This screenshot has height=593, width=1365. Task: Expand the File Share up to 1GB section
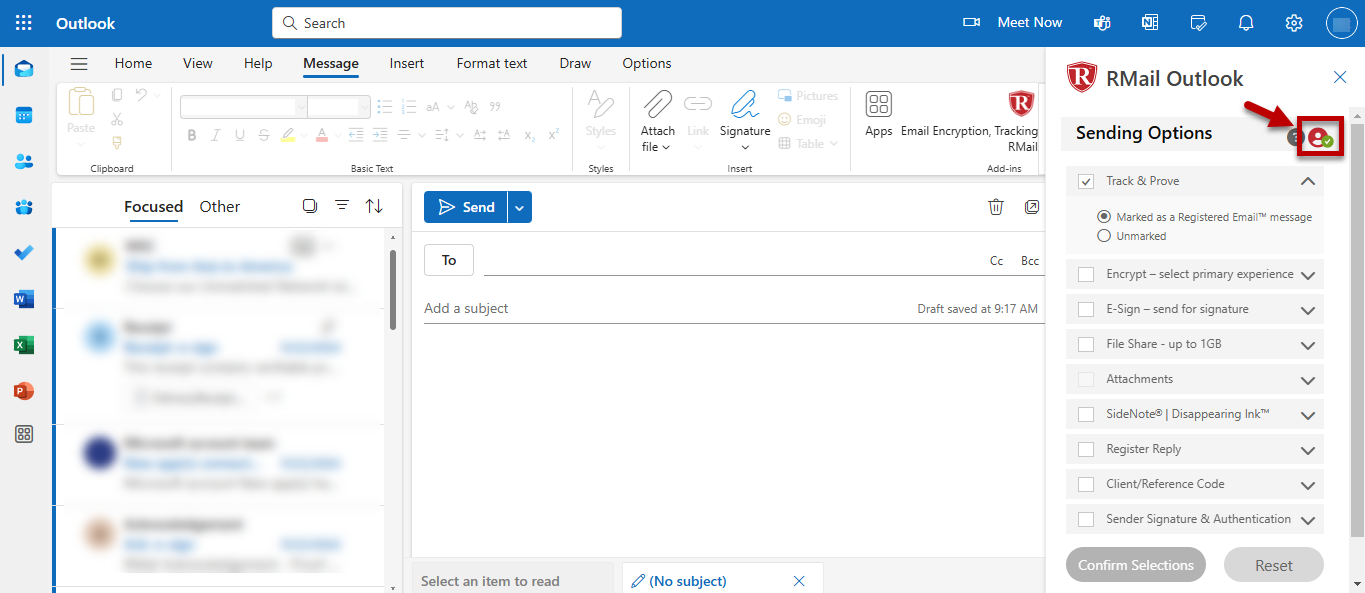point(1307,345)
